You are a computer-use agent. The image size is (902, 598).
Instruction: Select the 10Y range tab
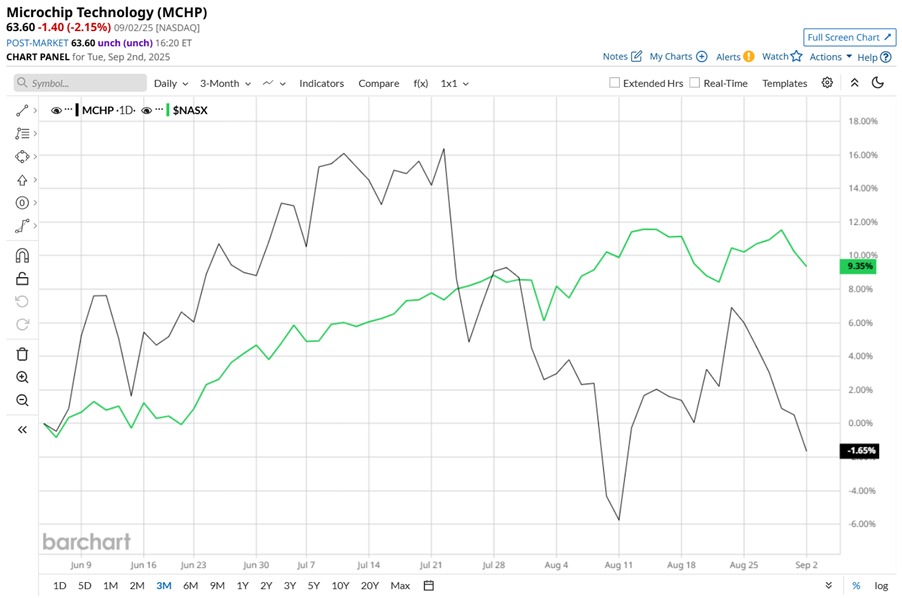[x=340, y=585]
